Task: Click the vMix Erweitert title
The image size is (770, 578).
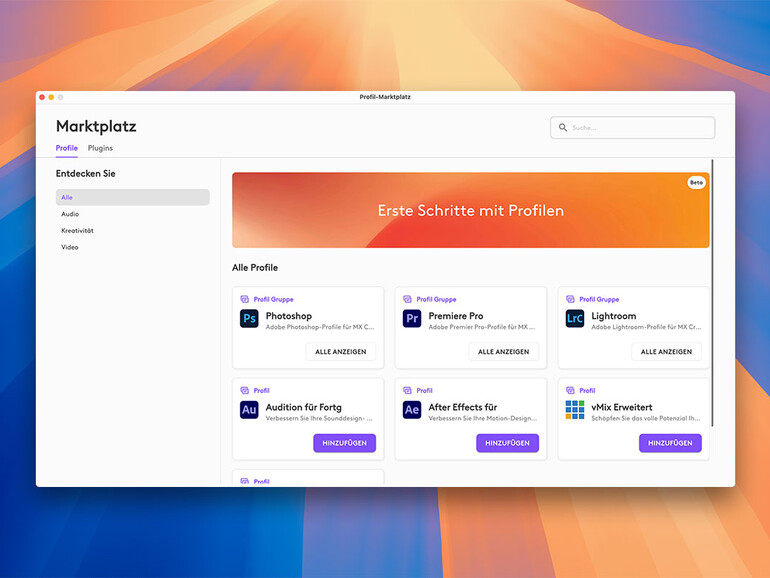Action: [x=622, y=407]
